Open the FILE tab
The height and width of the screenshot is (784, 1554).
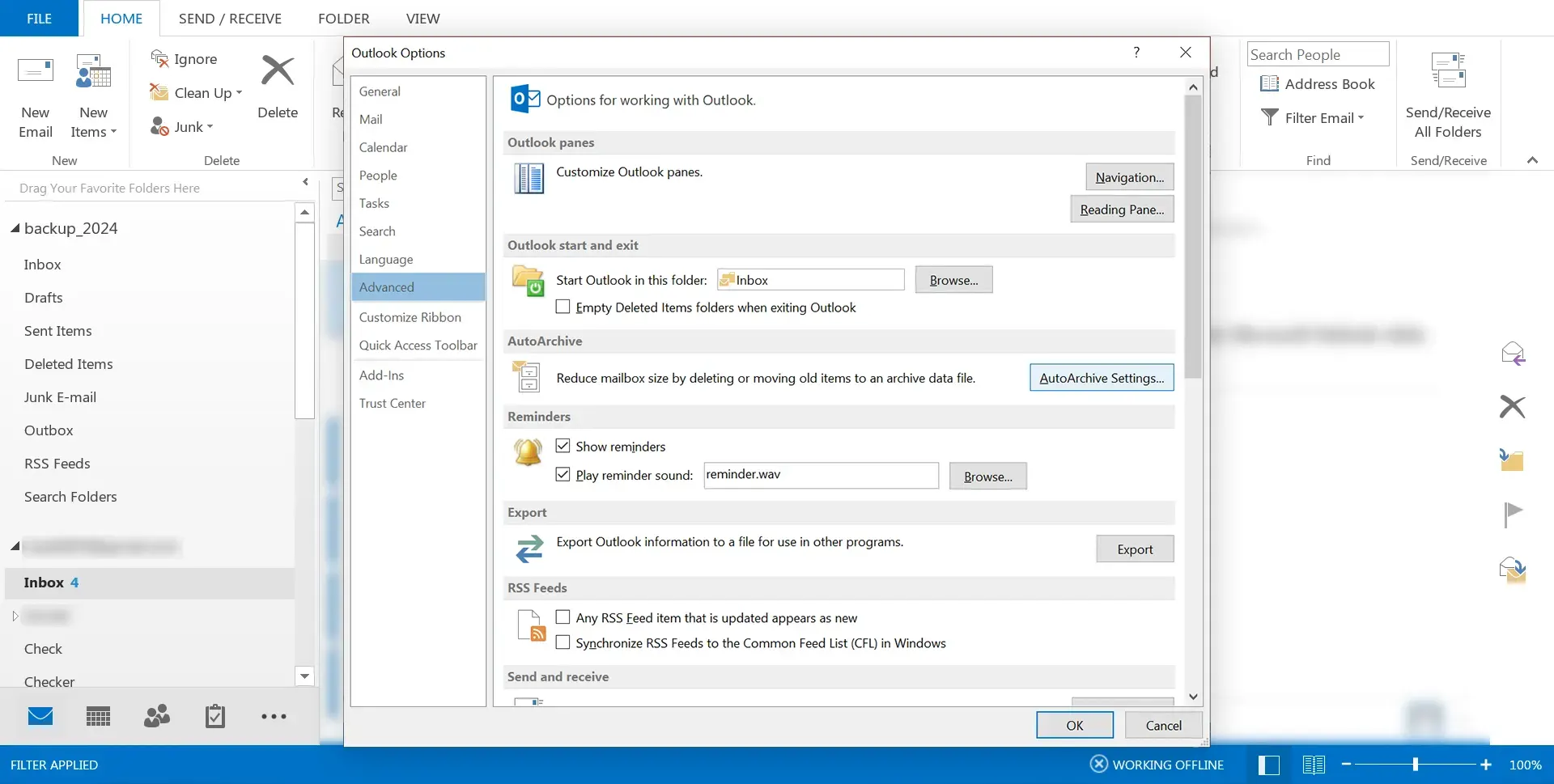(x=39, y=19)
